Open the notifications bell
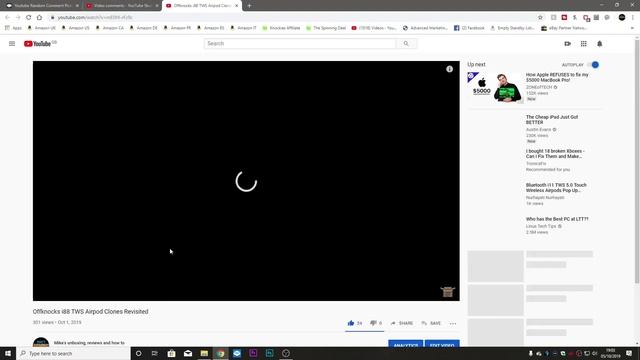Image resolution: width=640 pixels, height=360 pixels. pyautogui.click(x=600, y=44)
